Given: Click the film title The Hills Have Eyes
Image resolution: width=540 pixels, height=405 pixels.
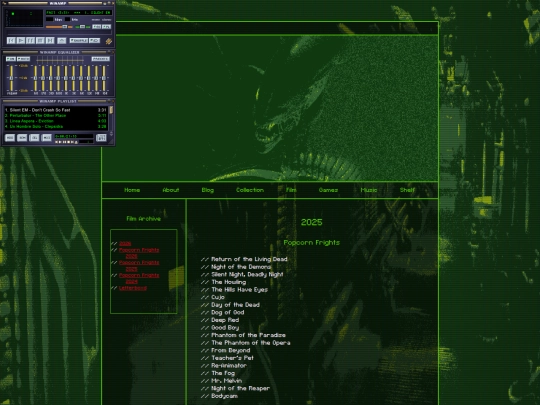Looking at the screenshot, I should 240,289.
